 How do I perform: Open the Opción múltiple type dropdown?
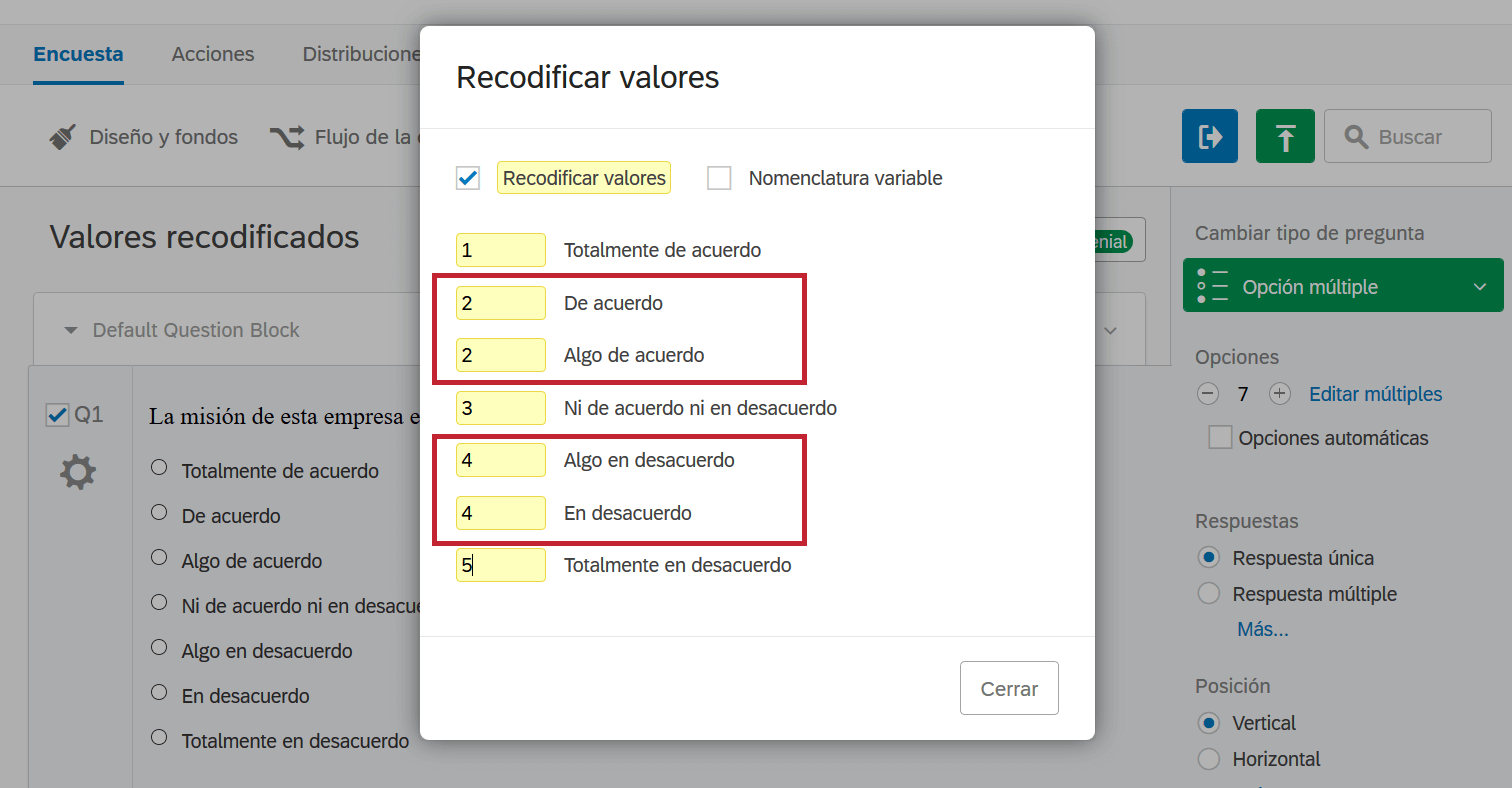point(1478,285)
